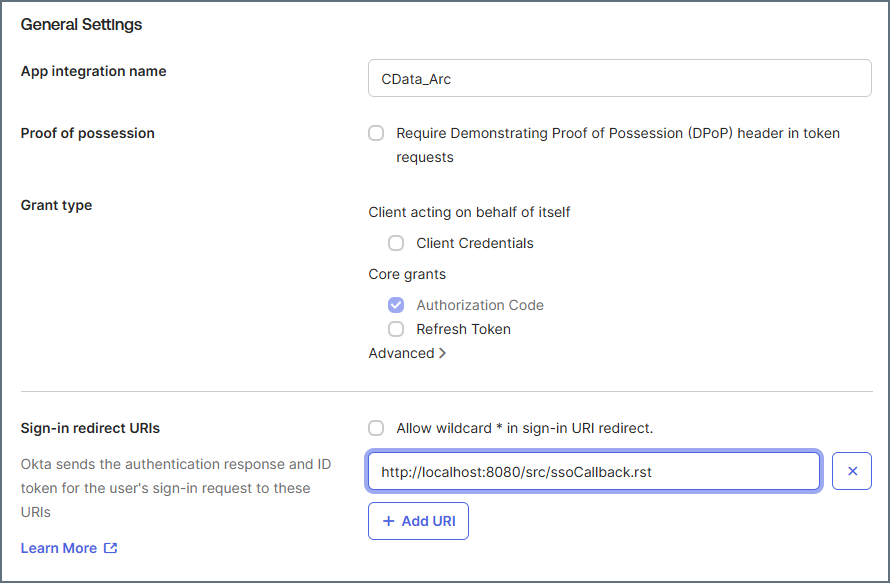Tick the Allow wildcard checkbox

[376, 428]
